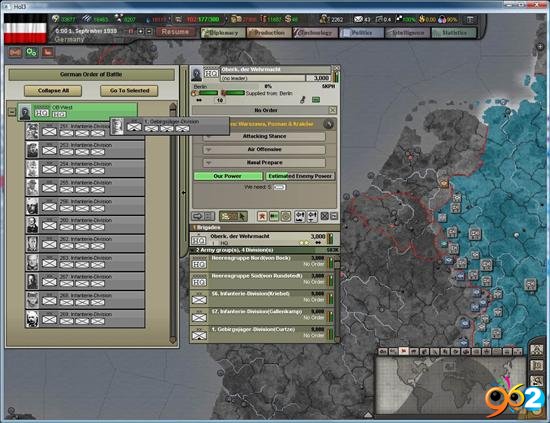This screenshot has height=423, width=550.
Task: Click the circular target objective icon
Action: [x=286, y=216]
